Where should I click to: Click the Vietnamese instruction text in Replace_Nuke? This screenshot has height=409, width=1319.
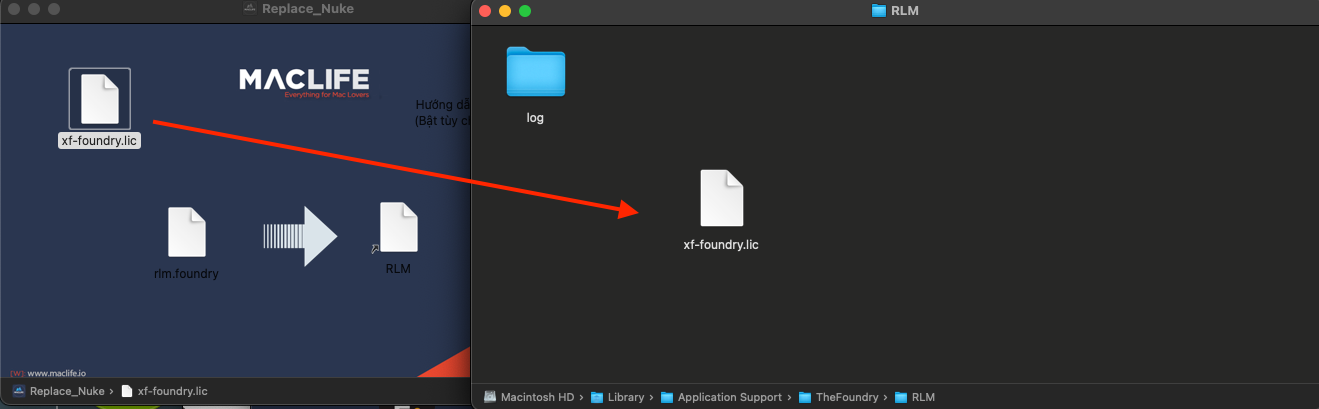point(441,112)
